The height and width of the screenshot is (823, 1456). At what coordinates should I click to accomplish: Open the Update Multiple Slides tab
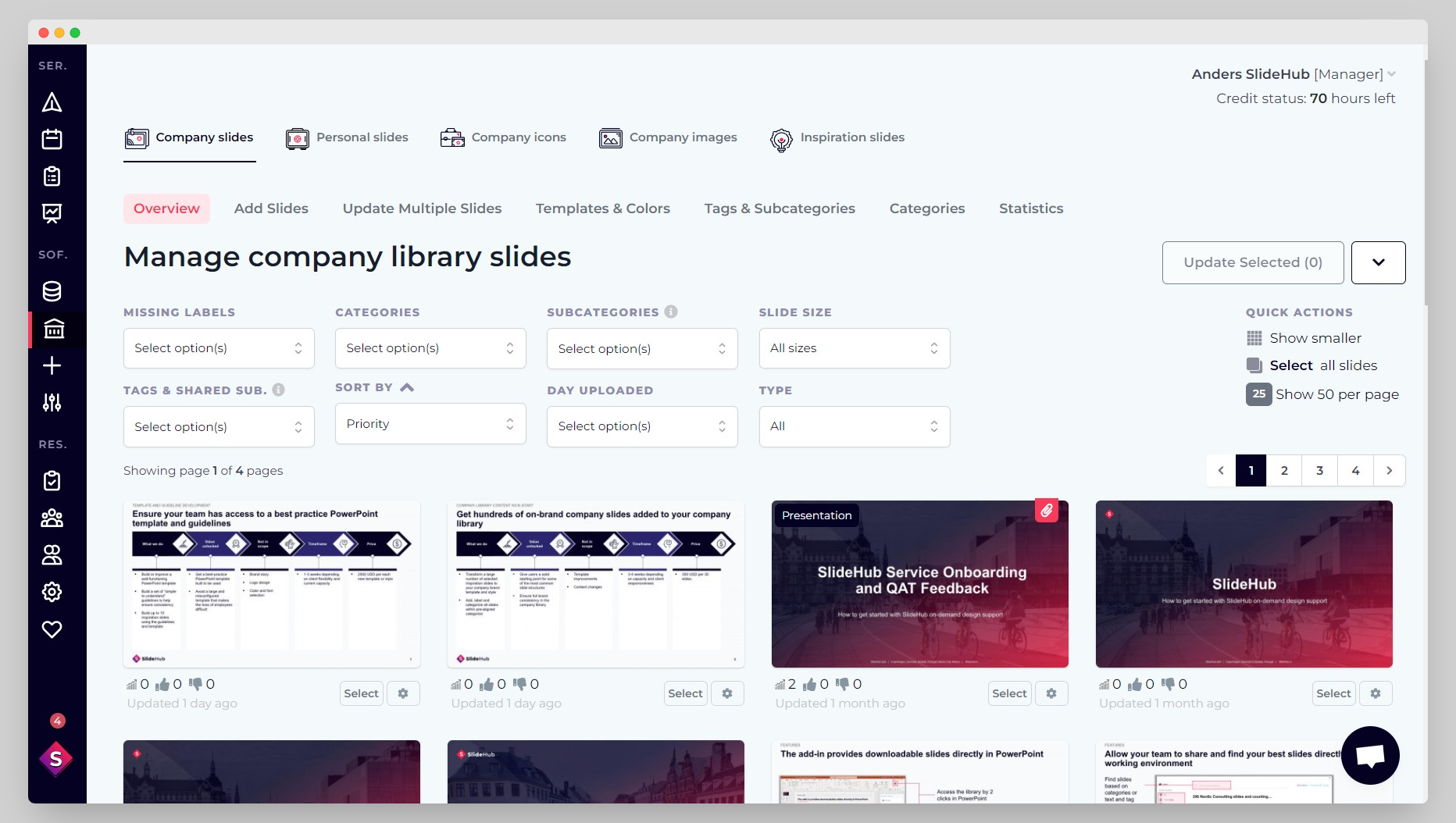tap(422, 208)
